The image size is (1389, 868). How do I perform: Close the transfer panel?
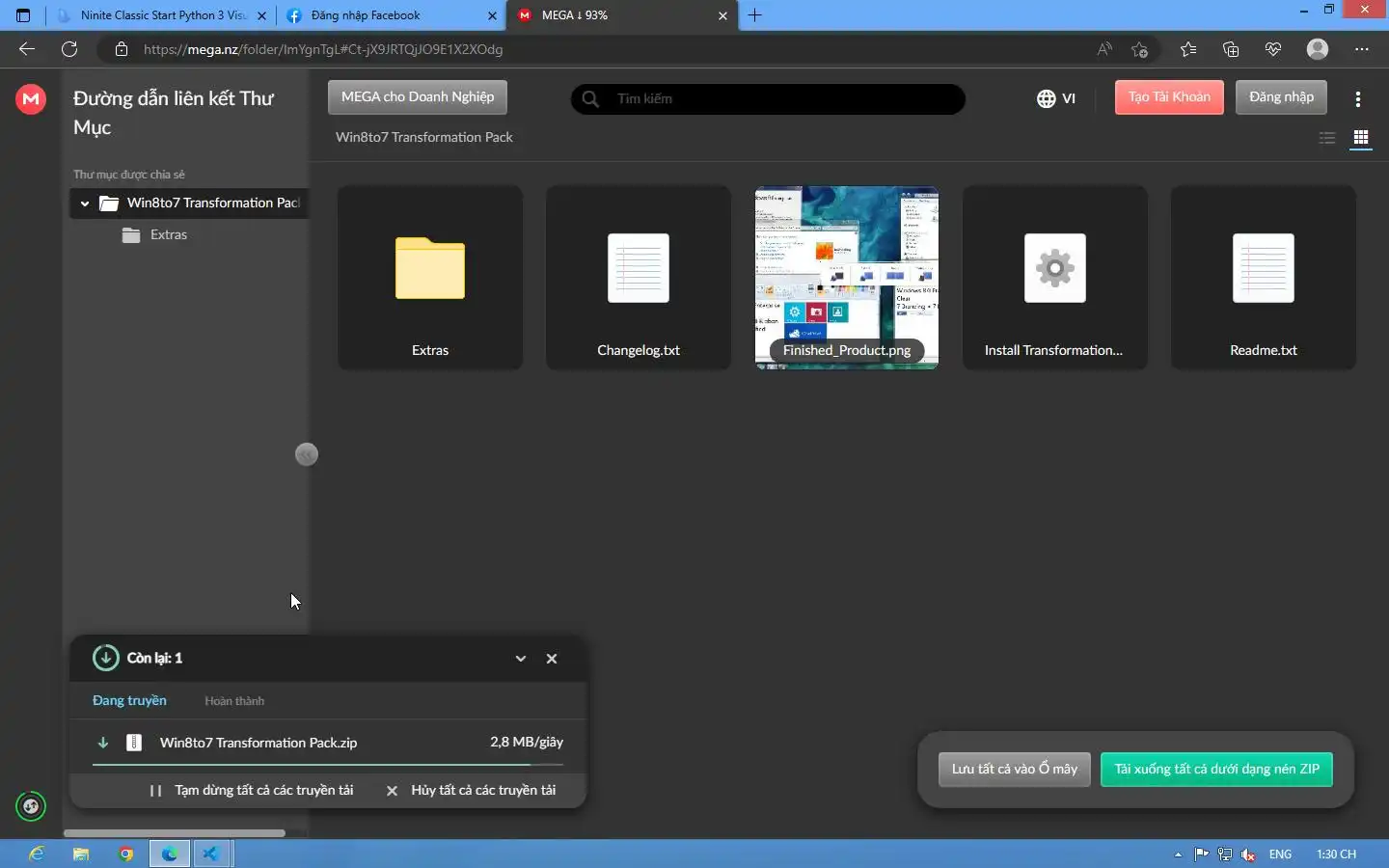[552, 659]
